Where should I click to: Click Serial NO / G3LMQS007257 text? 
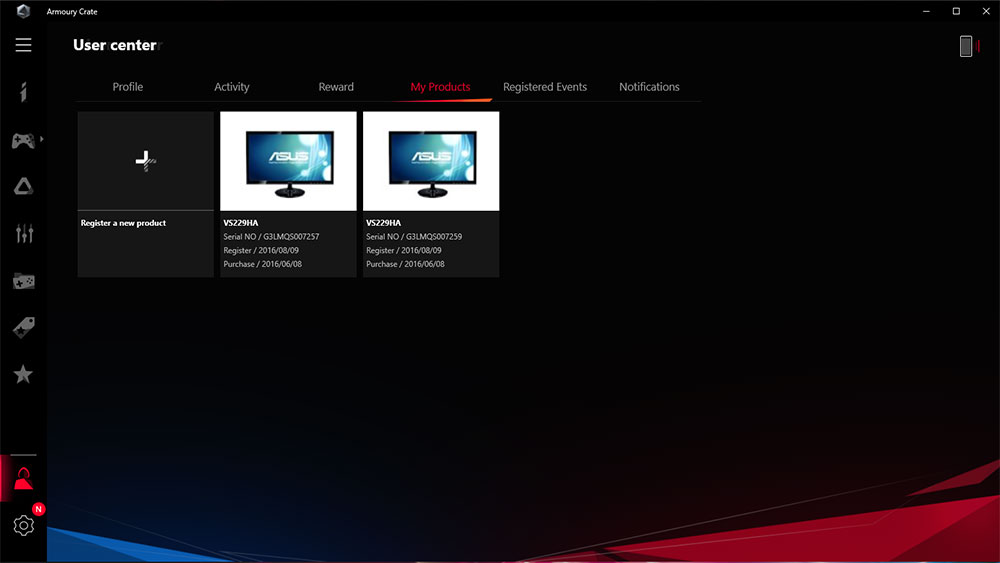(271, 237)
